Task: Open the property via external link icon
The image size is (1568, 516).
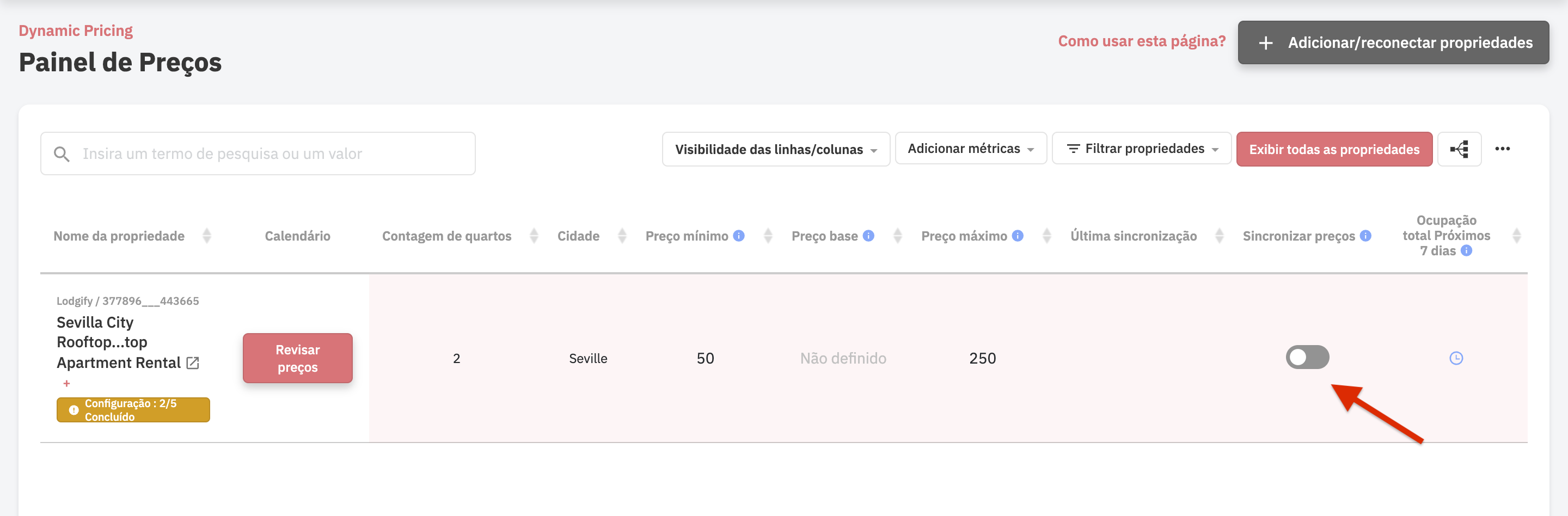Action: 193,362
